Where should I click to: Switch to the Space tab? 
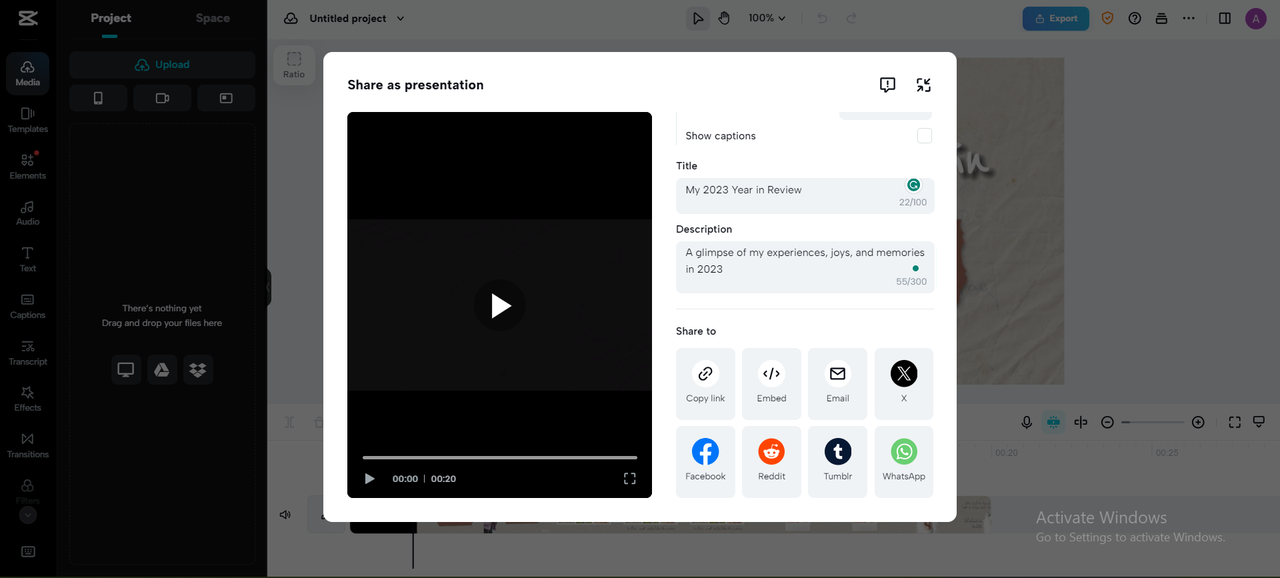(x=213, y=18)
